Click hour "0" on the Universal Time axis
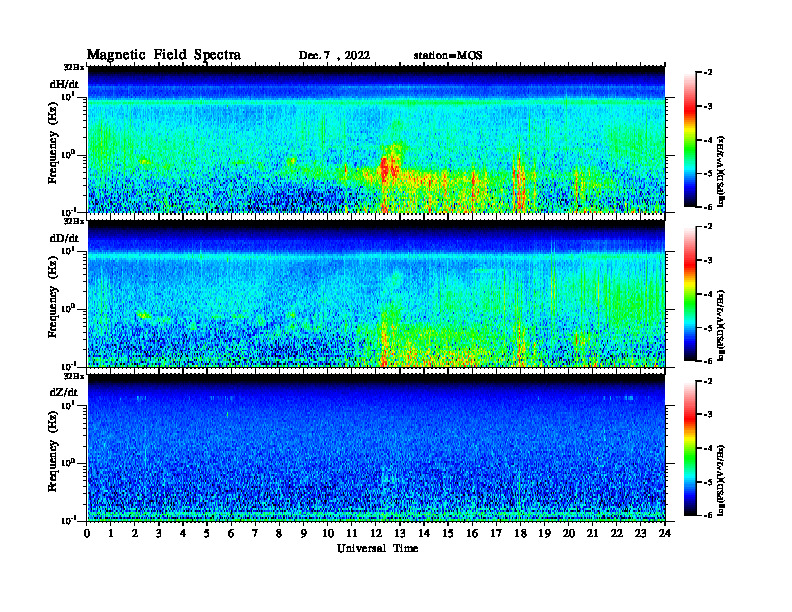Screen dimensions: 792x612 (87, 533)
